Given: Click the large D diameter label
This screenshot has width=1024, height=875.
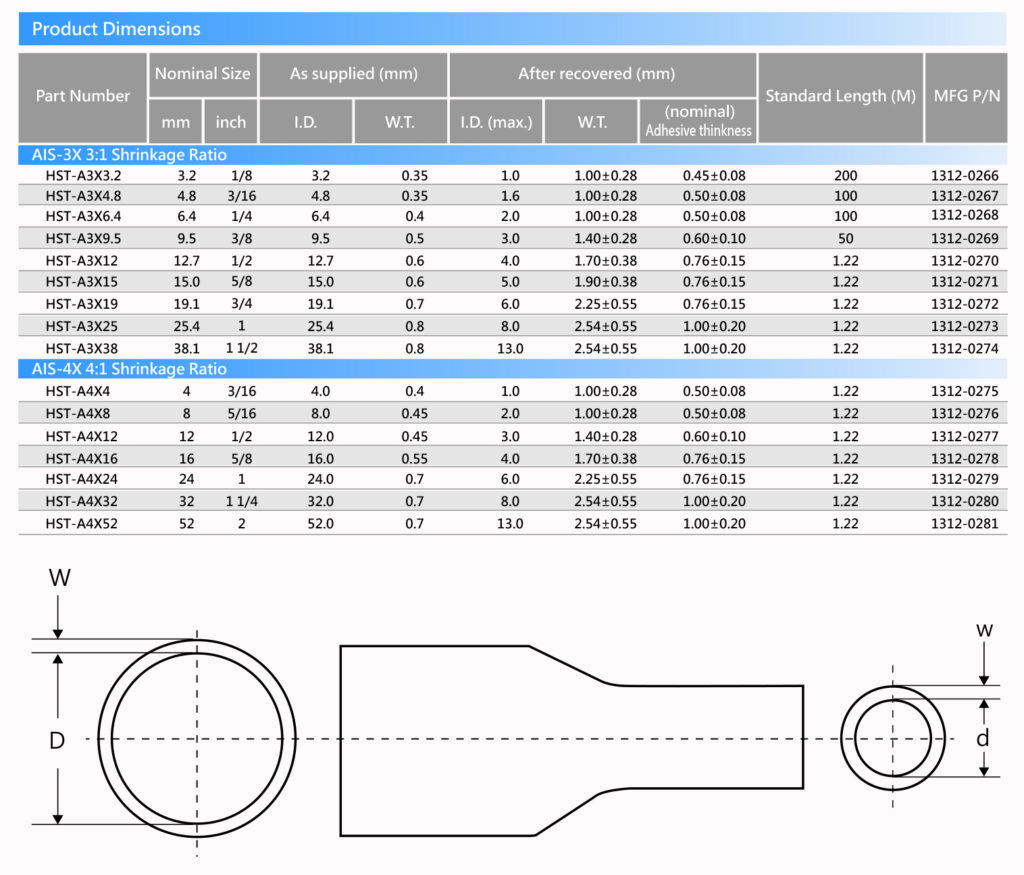Looking at the screenshot, I should (57, 741).
